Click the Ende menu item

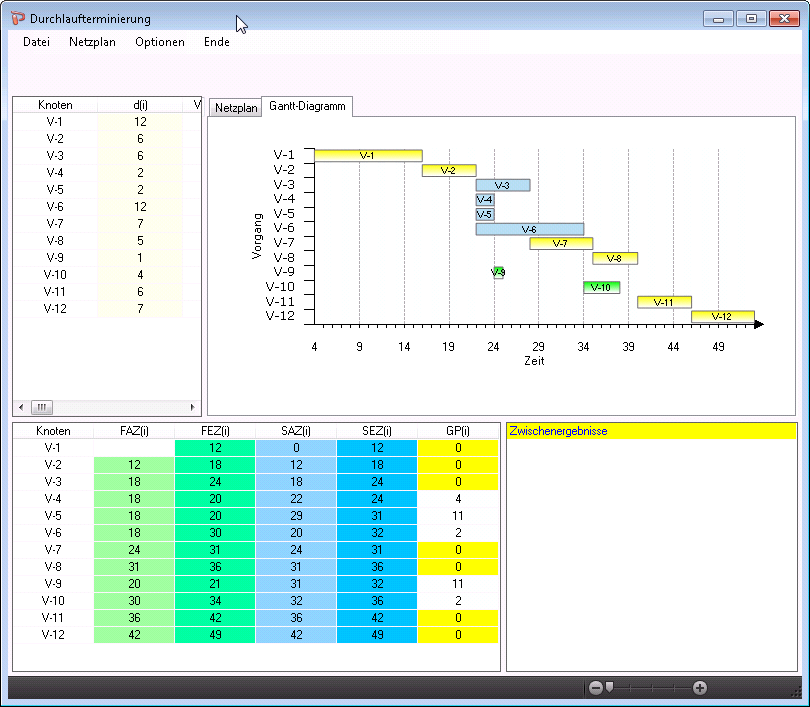217,42
